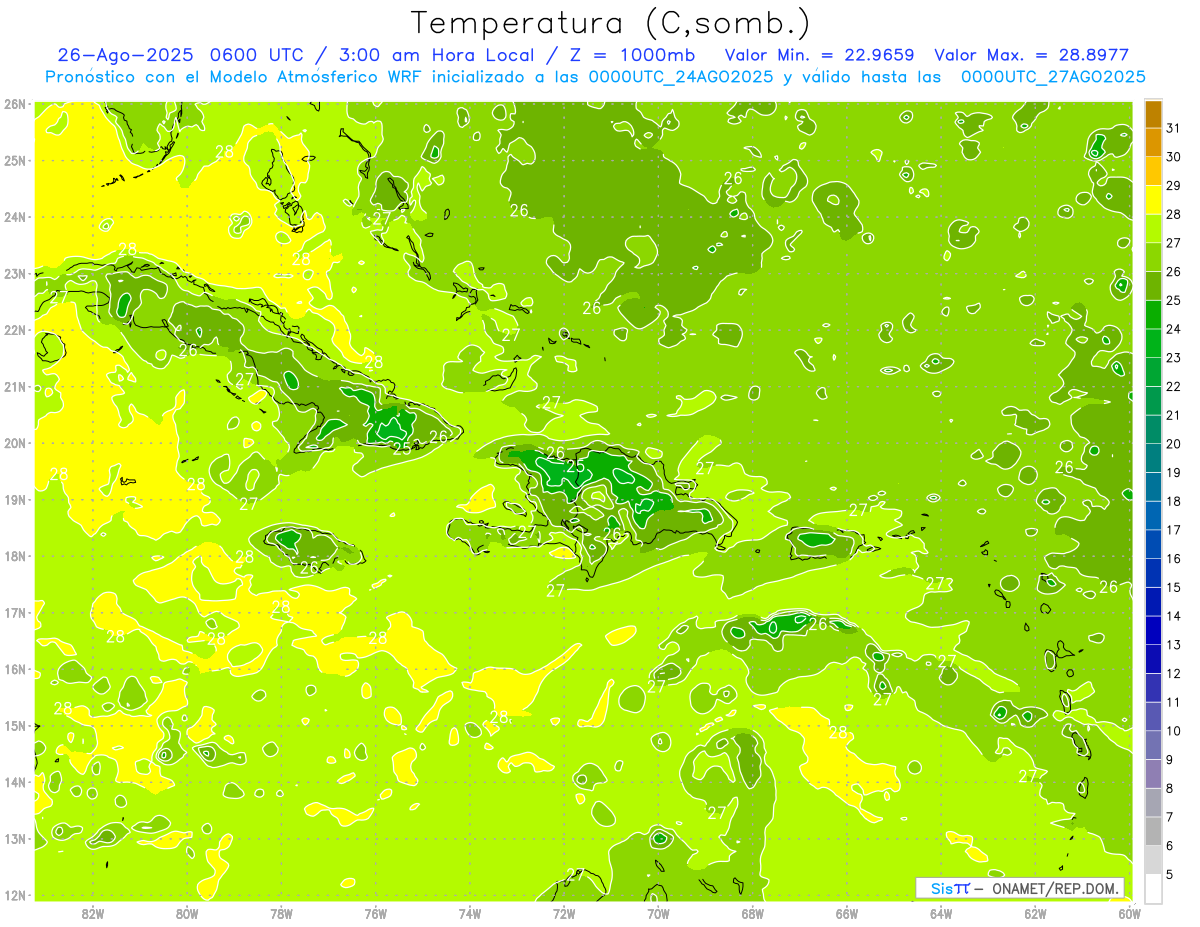Select 'Valor Max. = 28.8977' text
The width and height of the screenshot is (1200, 927).
pyautogui.click(x=1032, y=55)
